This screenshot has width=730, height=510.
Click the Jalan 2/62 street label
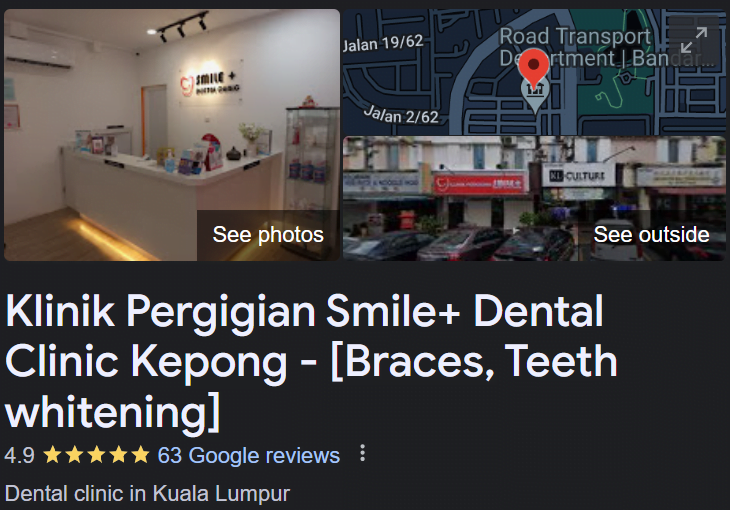coord(401,115)
